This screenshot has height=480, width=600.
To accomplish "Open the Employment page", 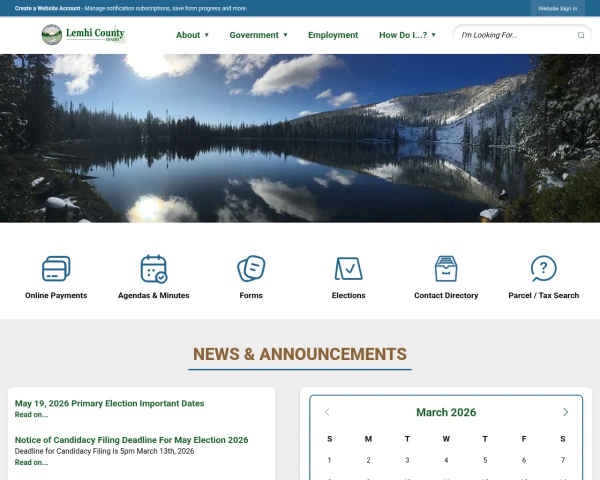I will pyautogui.click(x=333, y=35).
